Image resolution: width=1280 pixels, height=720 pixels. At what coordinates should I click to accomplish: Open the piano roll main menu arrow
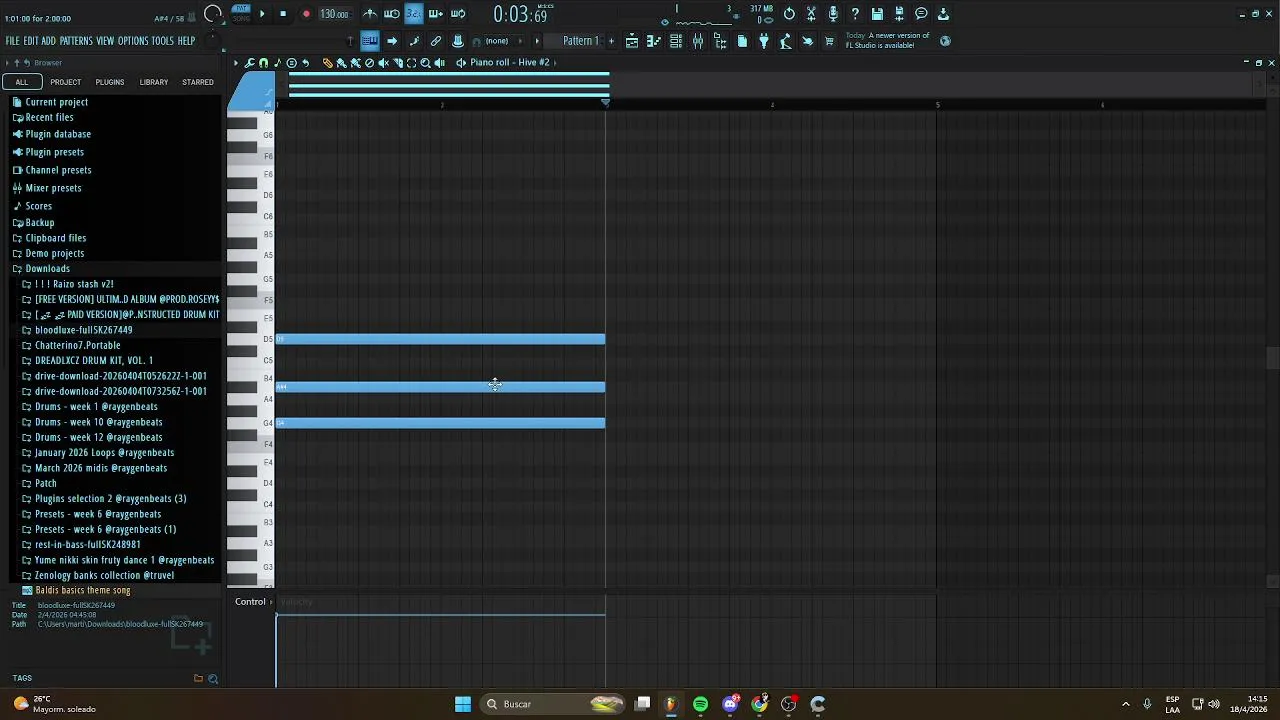coord(236,62)
